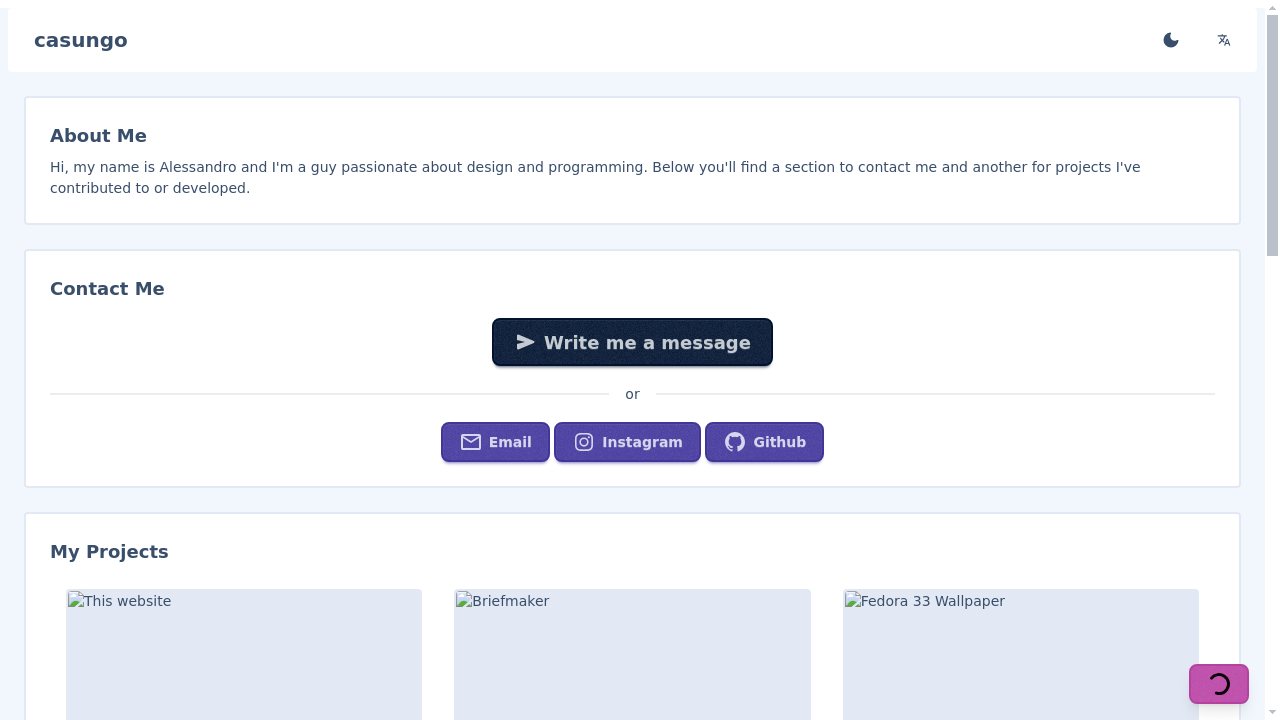Visit the Github profile link text
Viewport: 1280px width, 720px height.
[779, 442]
